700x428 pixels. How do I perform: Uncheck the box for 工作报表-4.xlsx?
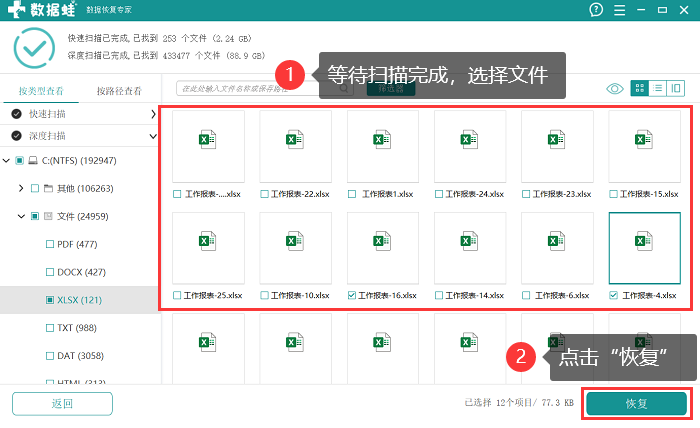tap(613, 295)
